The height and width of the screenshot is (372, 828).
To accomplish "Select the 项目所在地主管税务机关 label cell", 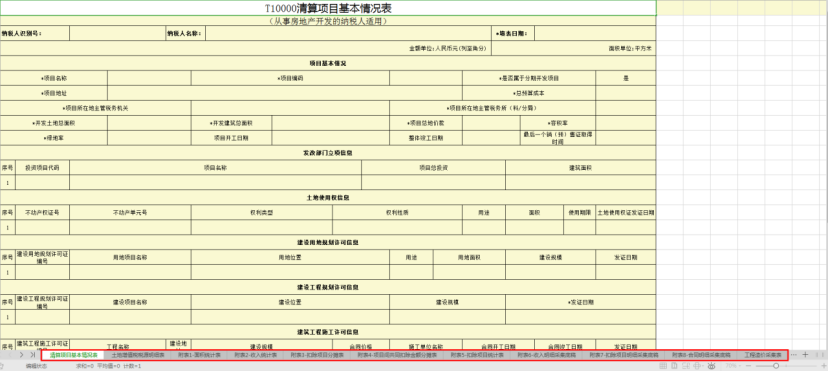I will tap(96, 108).
